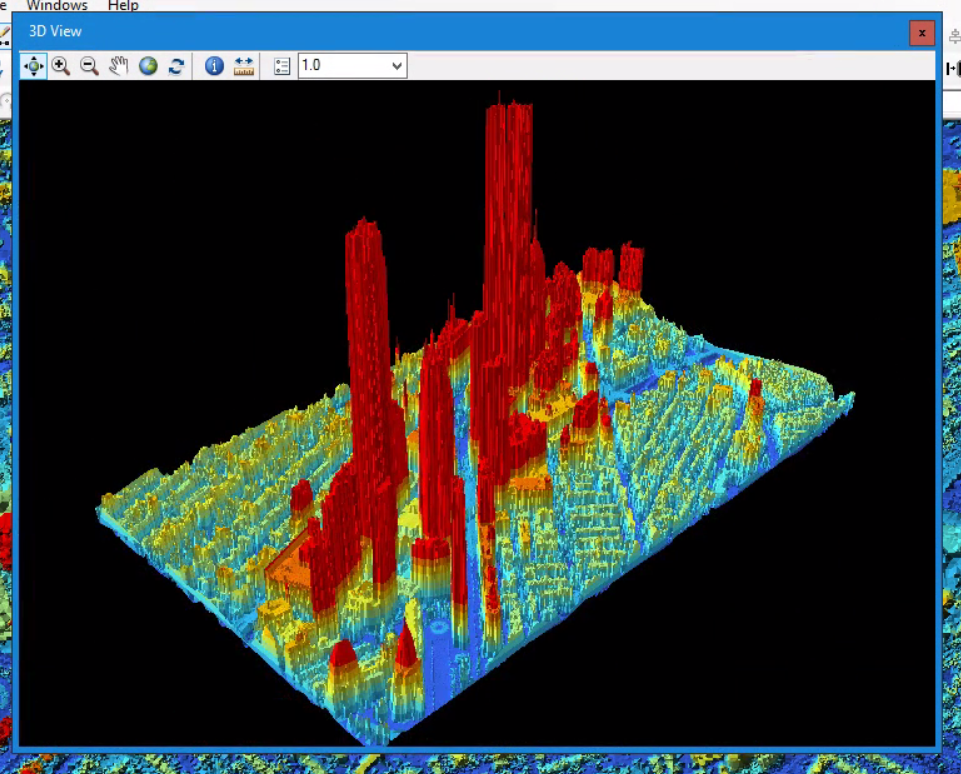961x774 pixels.
Task: Click the tool icon on the right window edge
Action: tap(953, 67)
